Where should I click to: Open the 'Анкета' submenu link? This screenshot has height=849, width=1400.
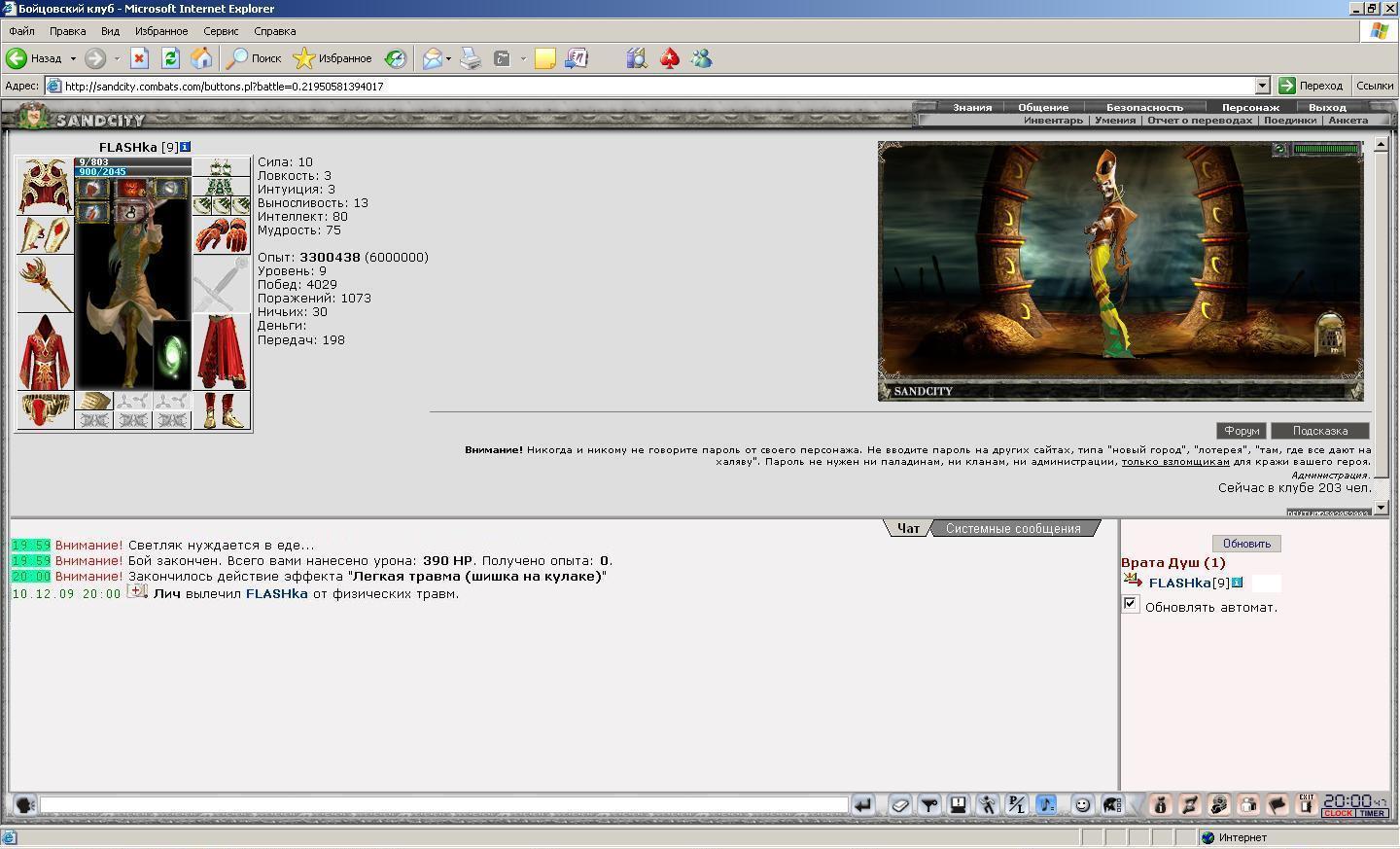point(1348,121)
